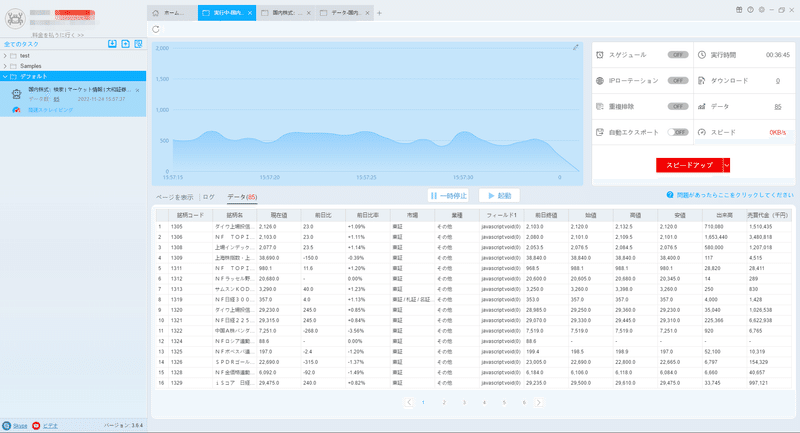Click the help info icon in title bar

(750, 10)
